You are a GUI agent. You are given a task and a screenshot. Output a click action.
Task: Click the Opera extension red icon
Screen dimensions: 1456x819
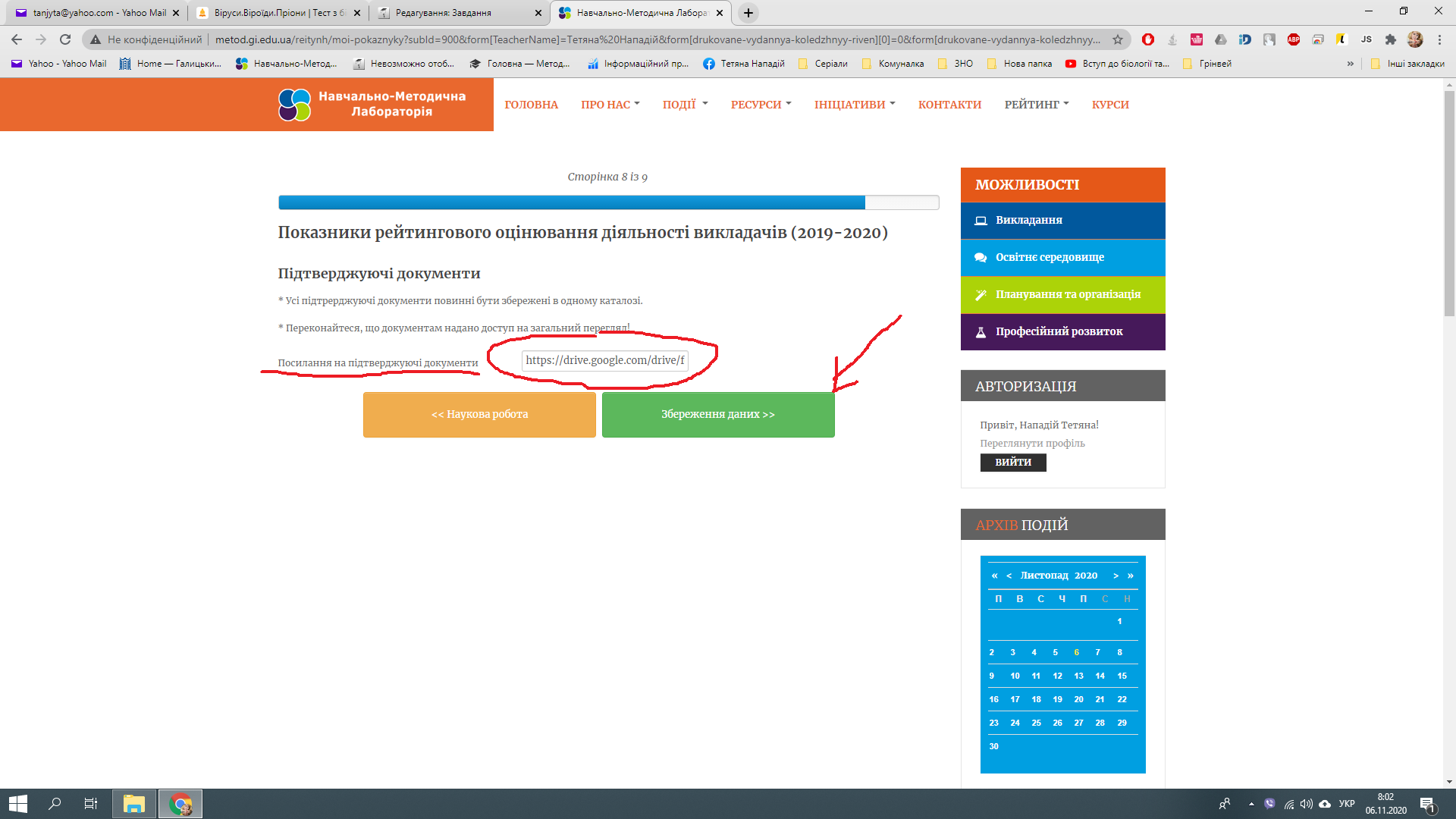tap(1148, 39)
